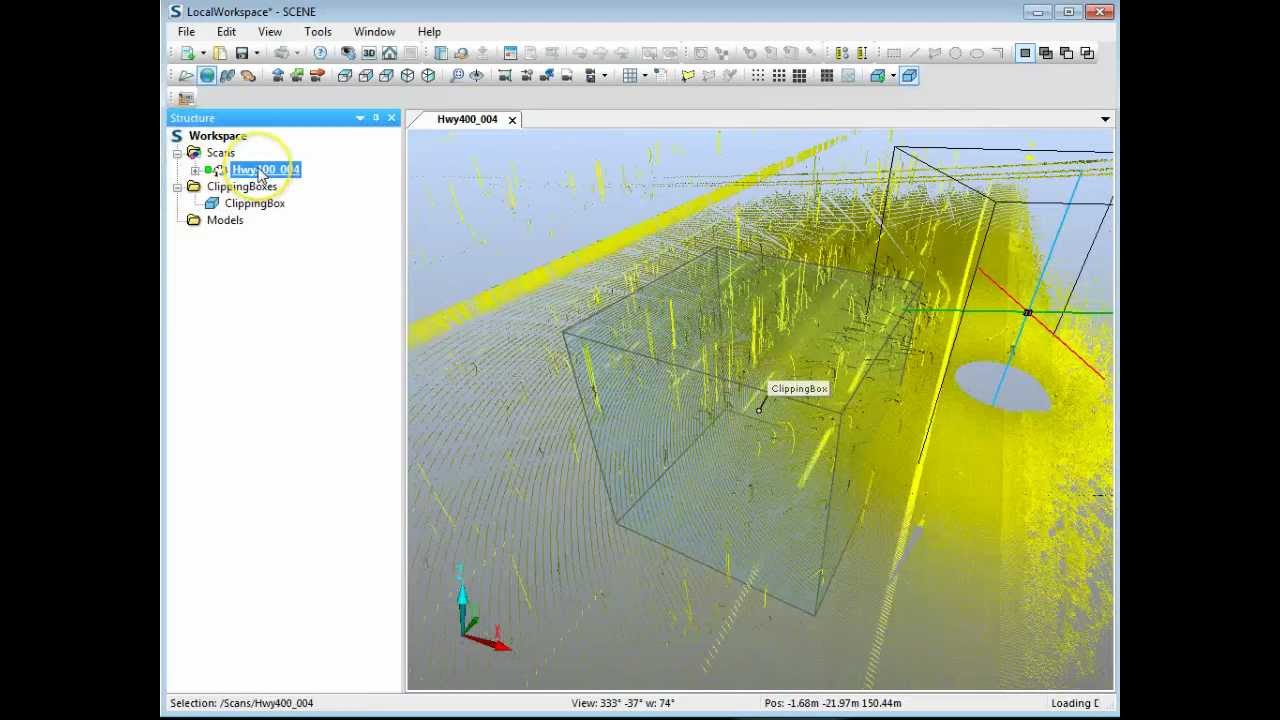Pin the Structure panel

[376, 118]
